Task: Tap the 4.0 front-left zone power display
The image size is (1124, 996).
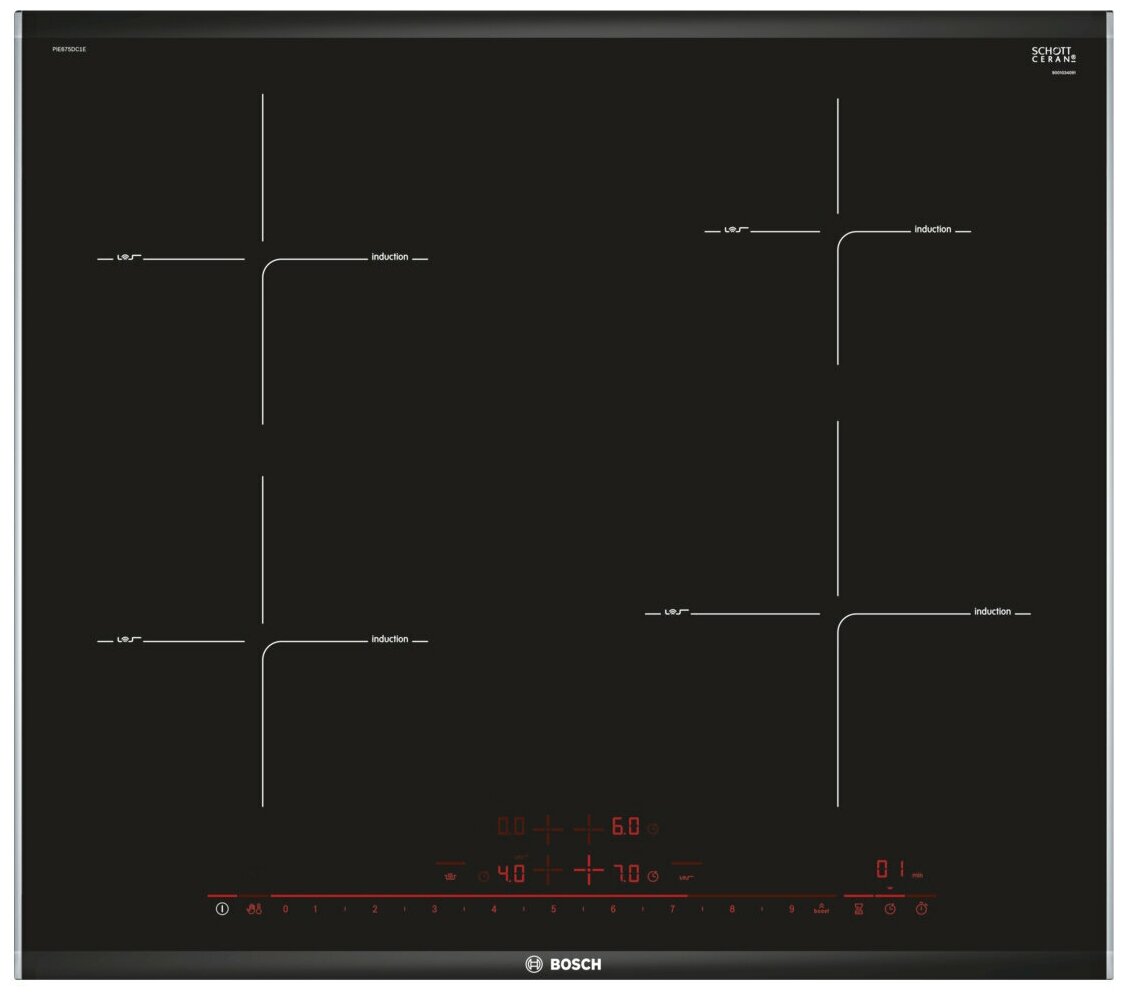Action: [511, 873]
